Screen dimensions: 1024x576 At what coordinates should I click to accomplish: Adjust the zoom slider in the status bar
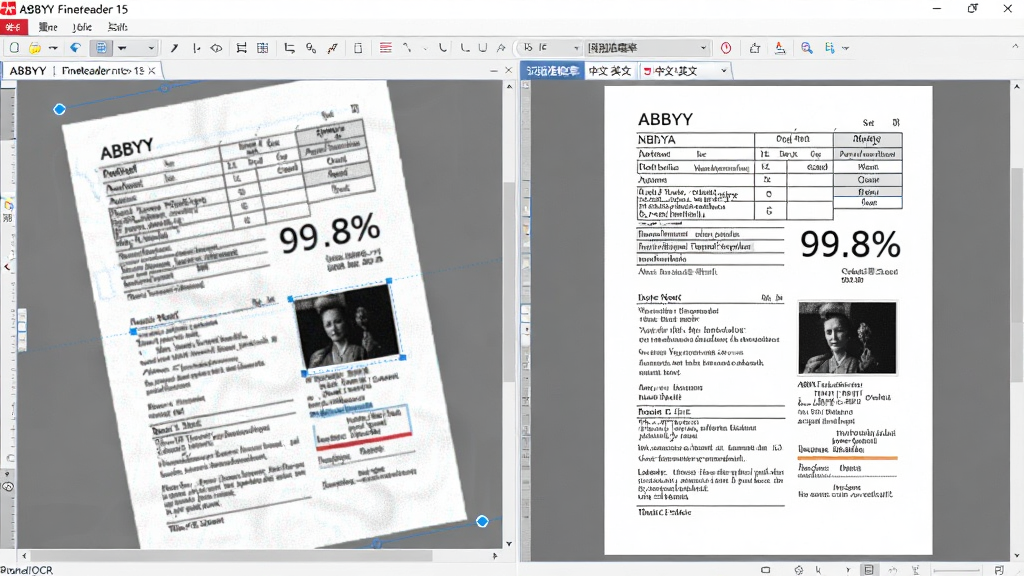point(956,570)
